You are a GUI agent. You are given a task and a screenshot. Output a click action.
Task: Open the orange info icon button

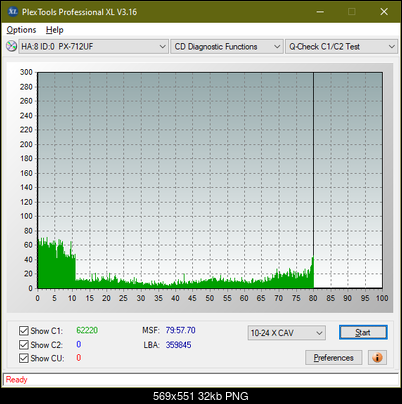377,358
